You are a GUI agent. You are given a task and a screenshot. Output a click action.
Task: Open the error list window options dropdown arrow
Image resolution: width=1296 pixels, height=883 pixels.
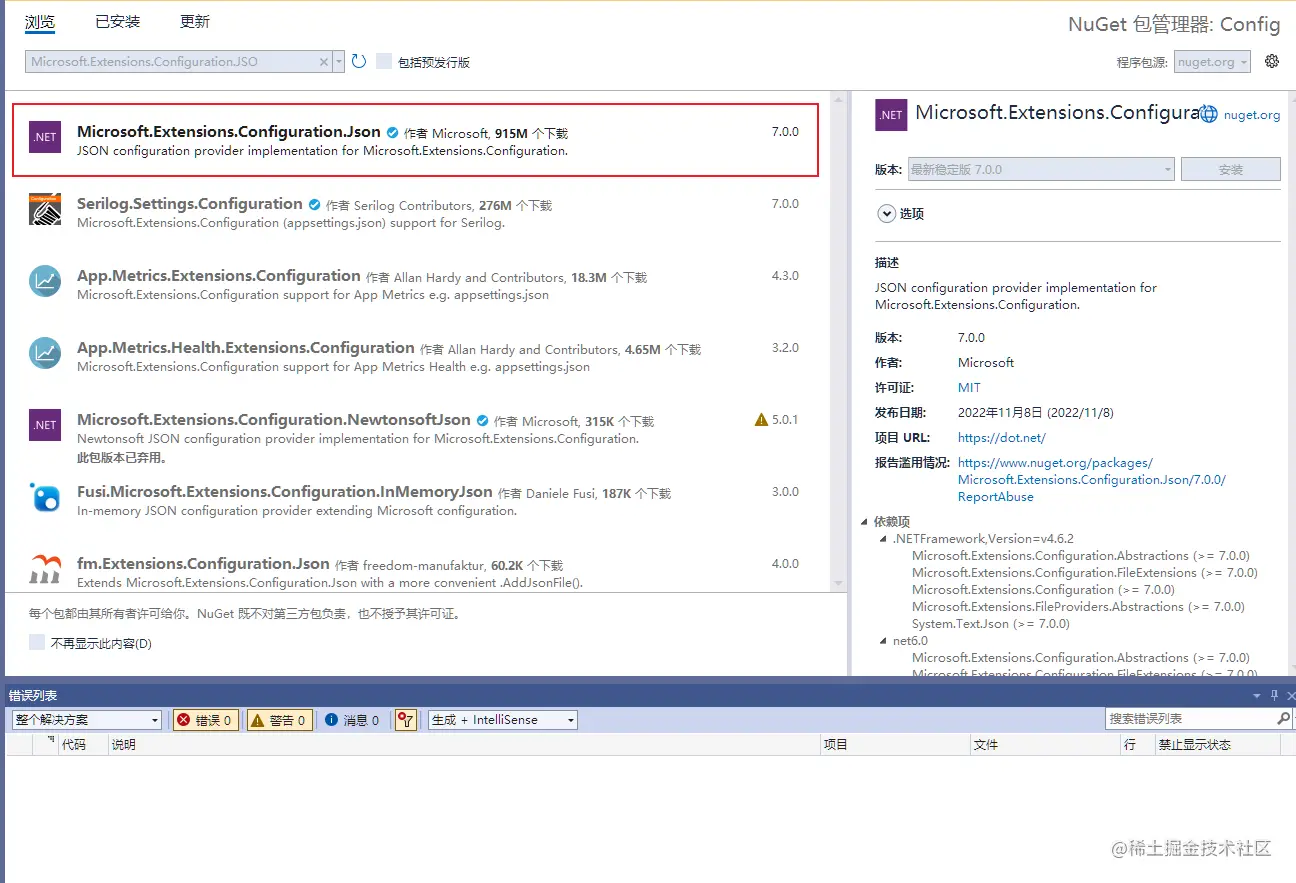pos(1257,696)
